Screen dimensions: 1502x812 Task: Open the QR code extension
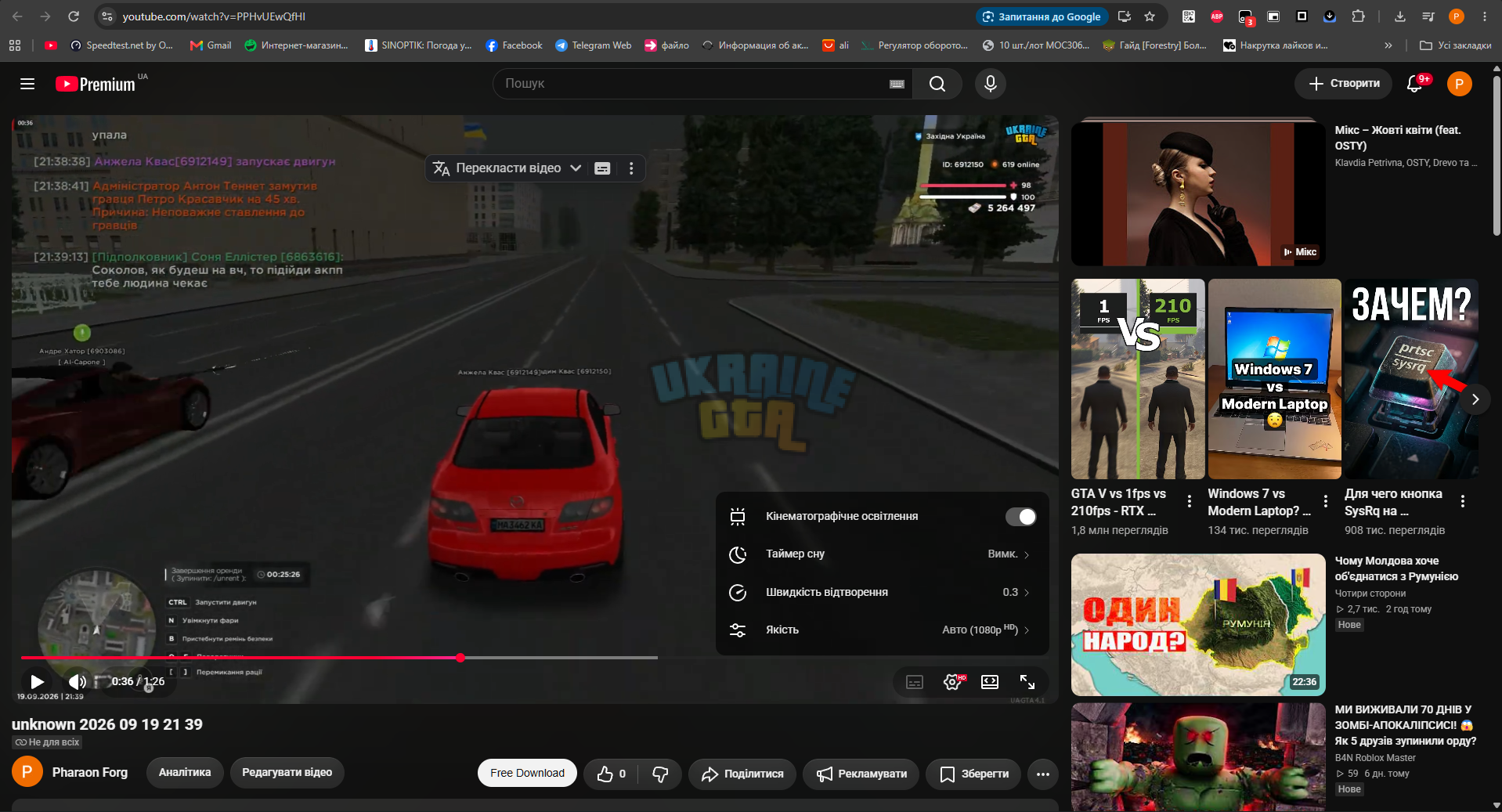pos(1189,16)
